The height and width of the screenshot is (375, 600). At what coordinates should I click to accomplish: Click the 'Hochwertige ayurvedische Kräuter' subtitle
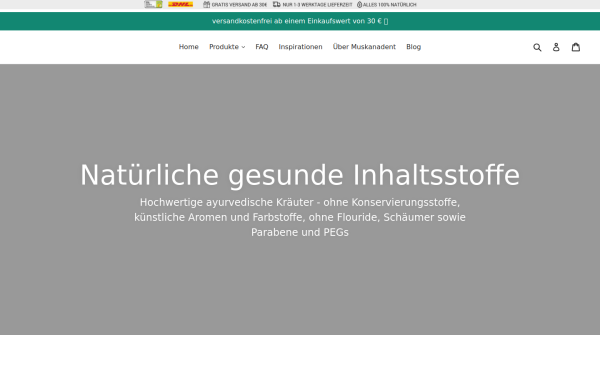tap(300, 217)
